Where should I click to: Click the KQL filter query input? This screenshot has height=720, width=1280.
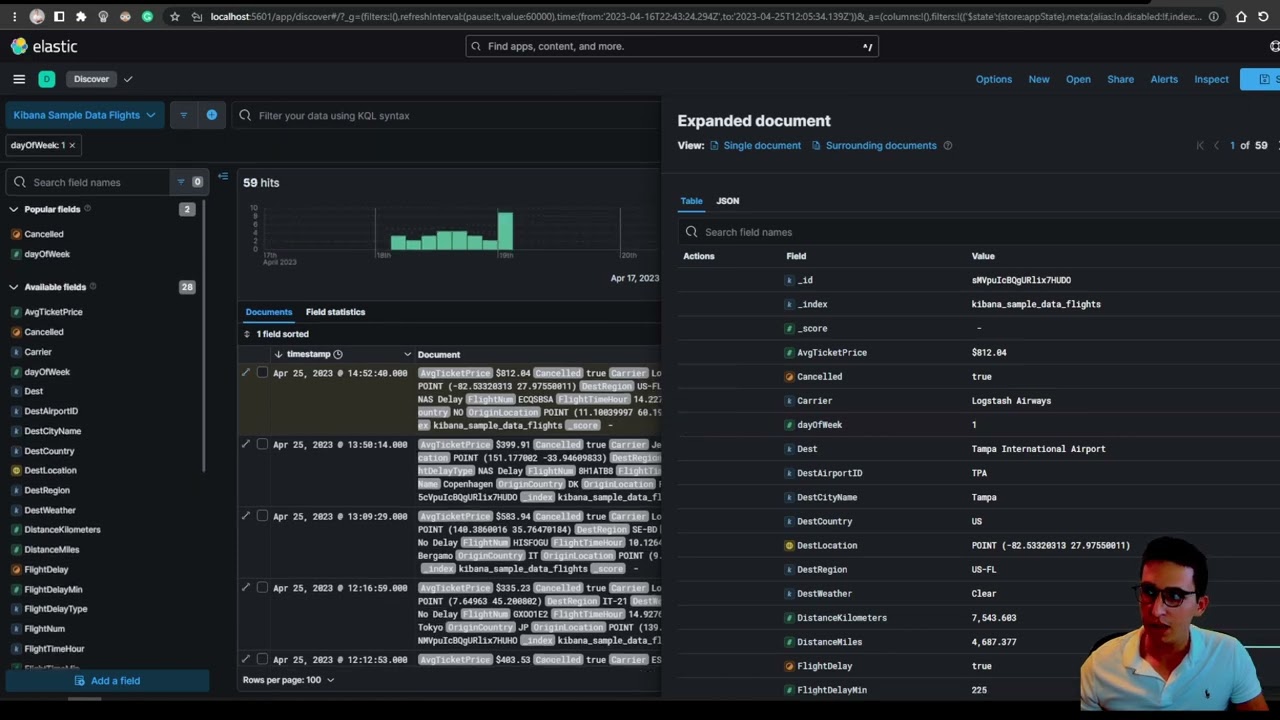pyautogui.click(x=445, y=115)
